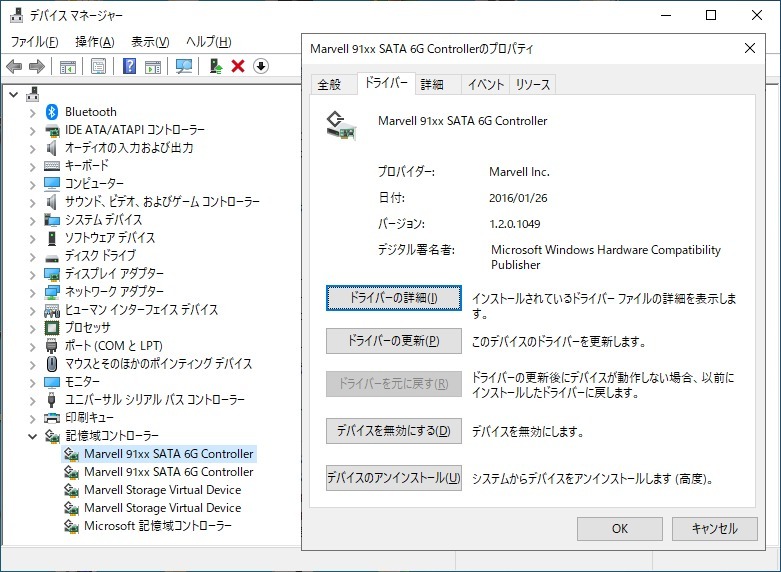Click the Bluetooth category icon
781x572 pixels.
[52, 112]
